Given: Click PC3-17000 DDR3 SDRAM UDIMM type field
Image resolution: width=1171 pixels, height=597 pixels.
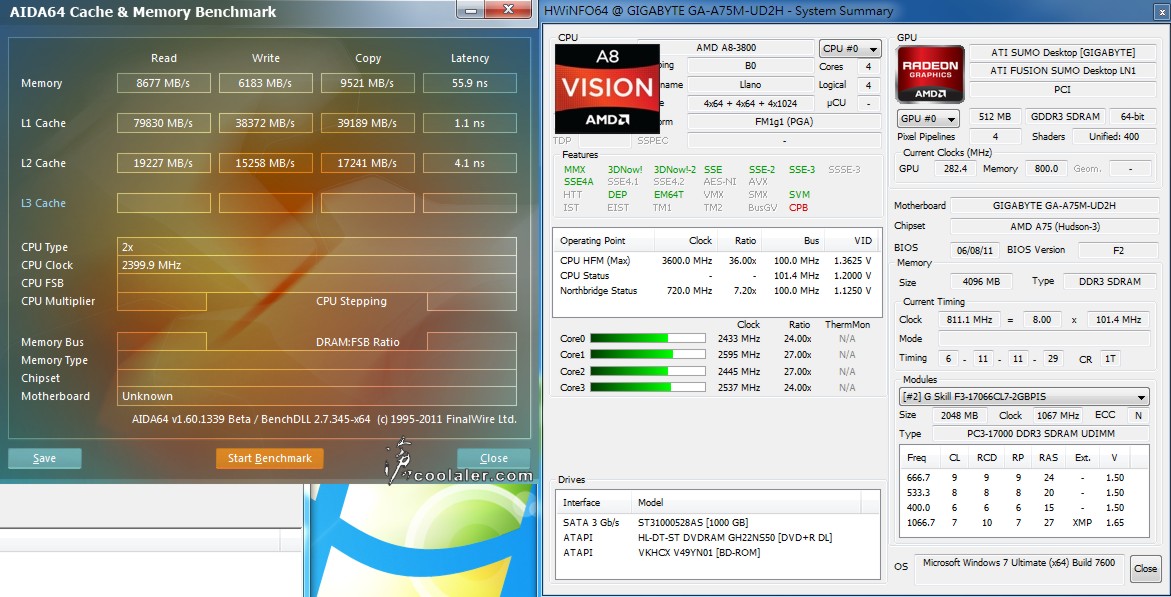Looking at the screenshot, I should [1040, 433].
